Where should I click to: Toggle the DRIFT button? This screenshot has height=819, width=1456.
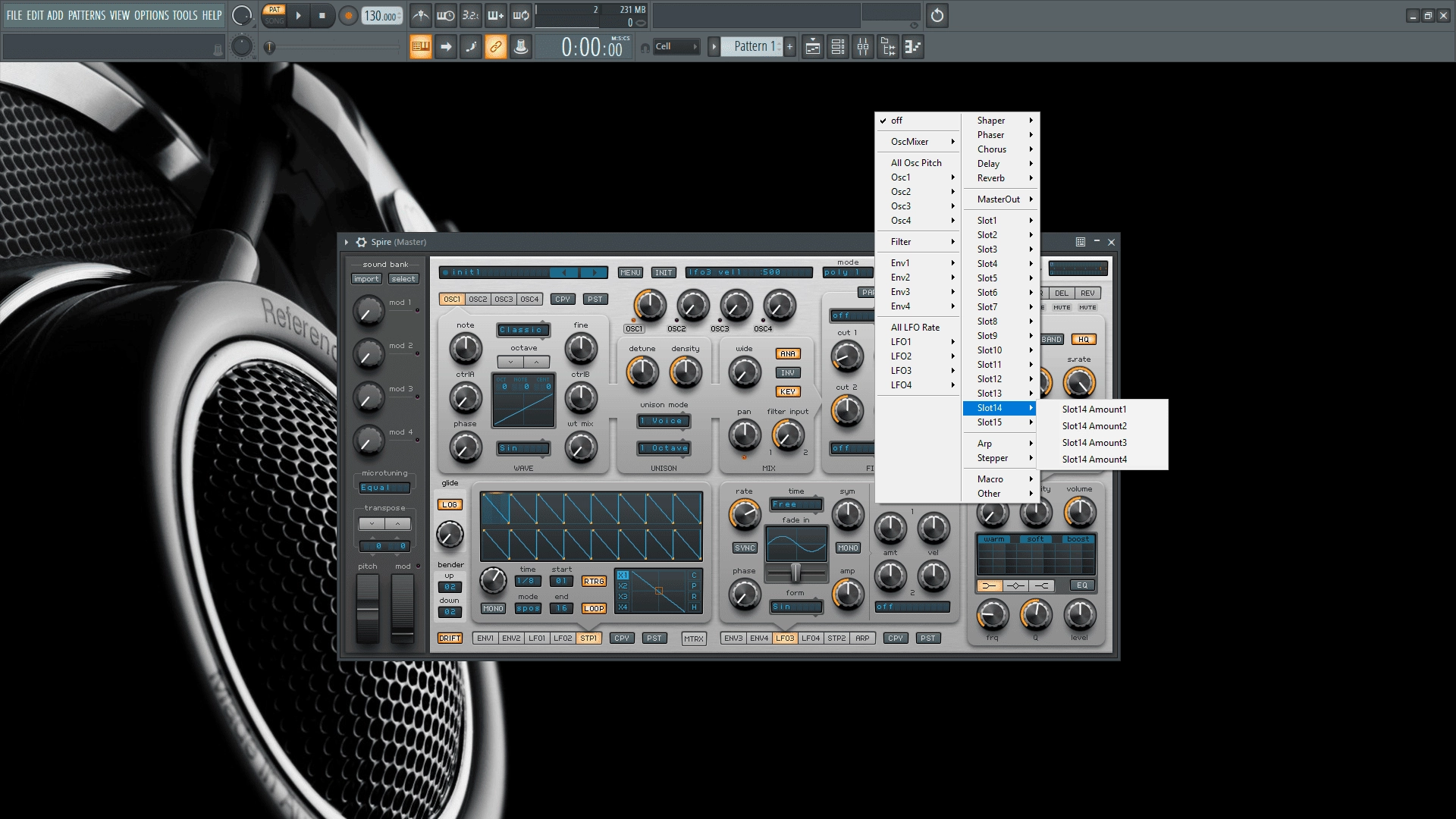[450, 639]
